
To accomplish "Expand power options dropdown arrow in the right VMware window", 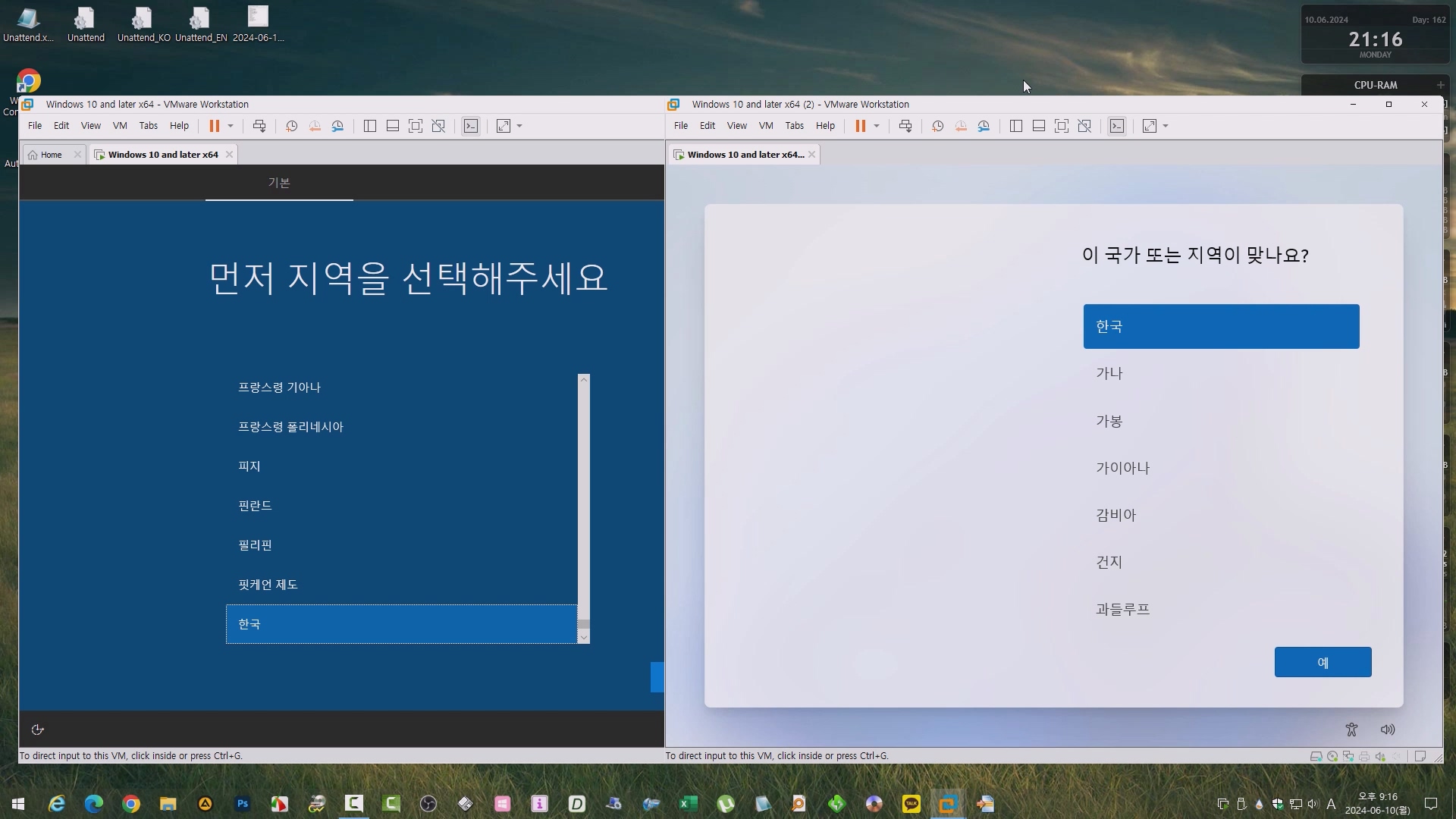I will (x=877, y=126).
